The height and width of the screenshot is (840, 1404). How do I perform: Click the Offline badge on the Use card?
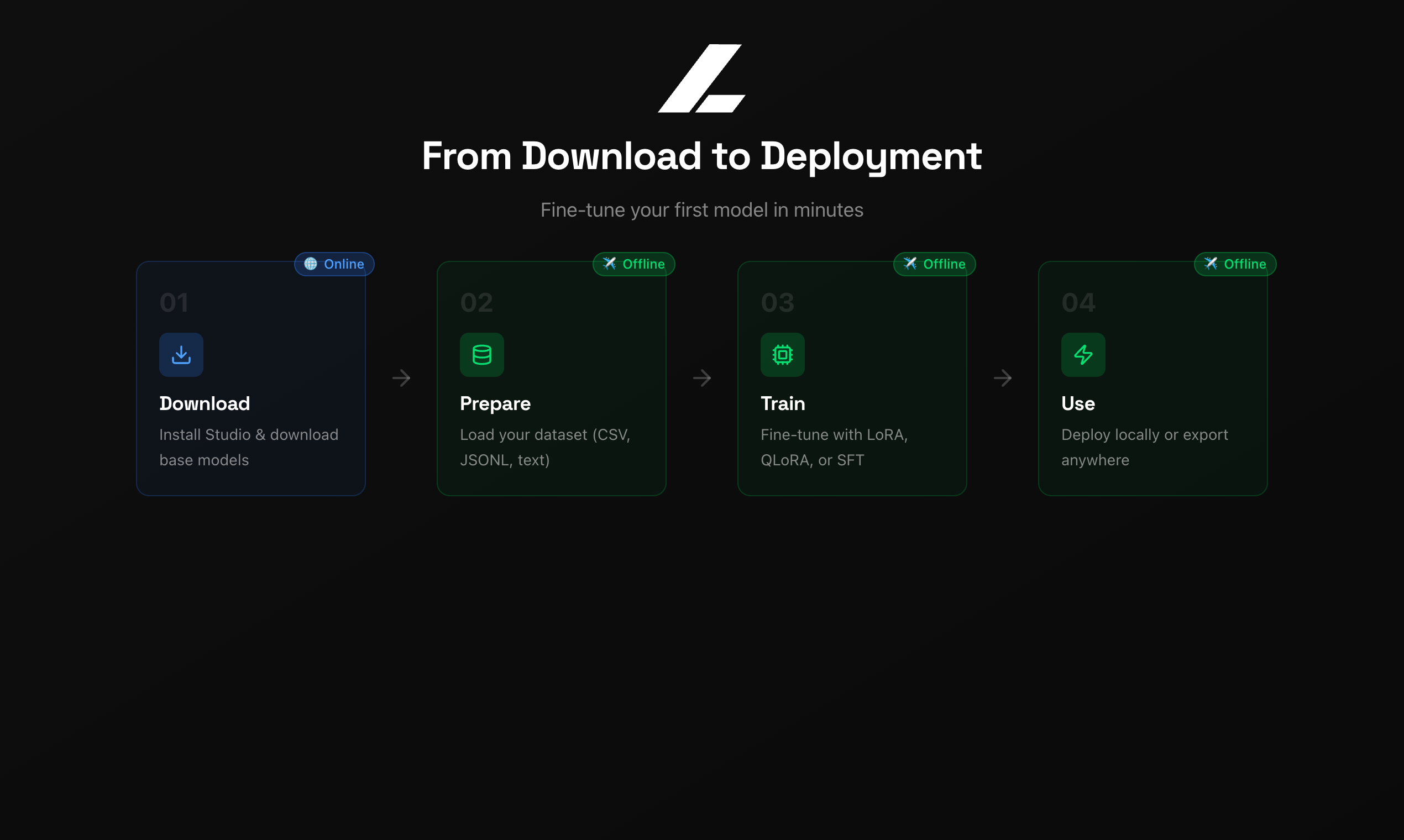[x=1235, y=264]
